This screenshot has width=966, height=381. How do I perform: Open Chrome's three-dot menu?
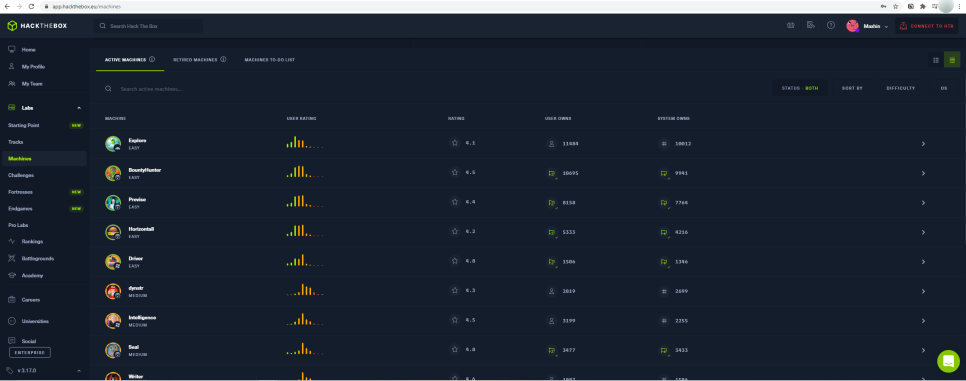point(959,6)
